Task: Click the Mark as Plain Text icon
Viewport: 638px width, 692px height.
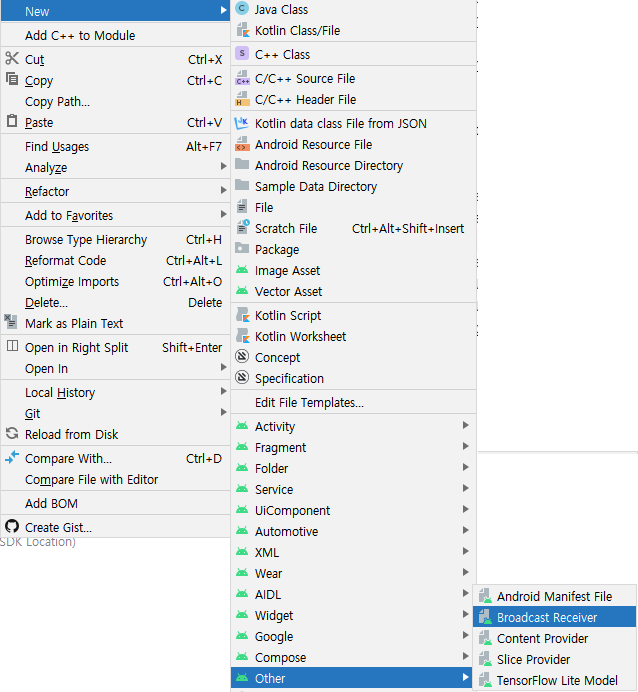Action: click(11, 321)
